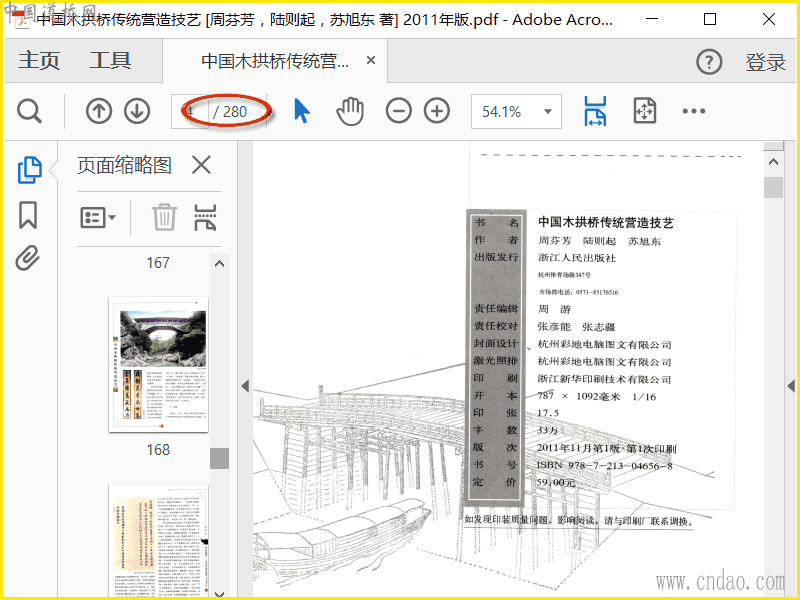The height and width of the screenshot is (600, 800).
Task: Click the page number input field
Action: (190, 111)
